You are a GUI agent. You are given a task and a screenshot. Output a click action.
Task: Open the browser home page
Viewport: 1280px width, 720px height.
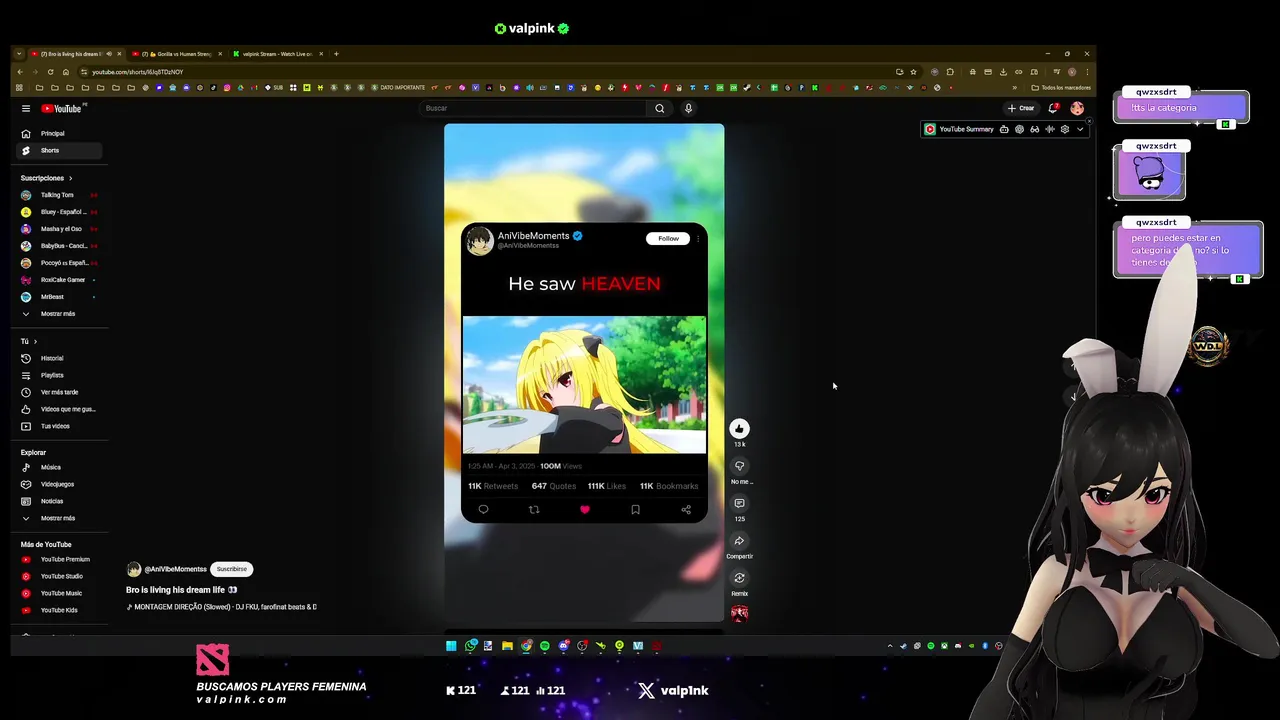pos(66,72)
